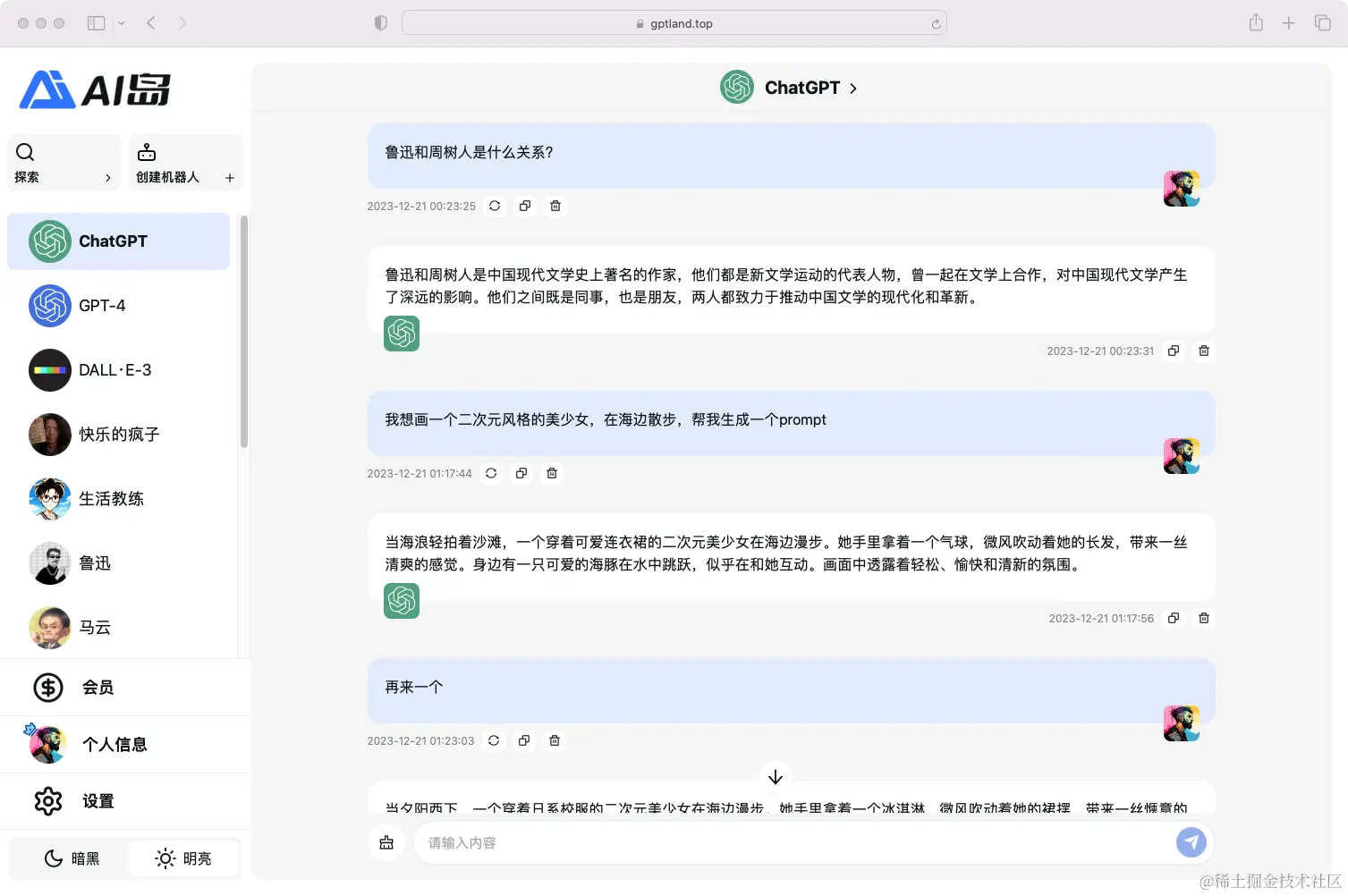Click timestamp 2023-12-21 00:23:31

(x=1100, y=351)
